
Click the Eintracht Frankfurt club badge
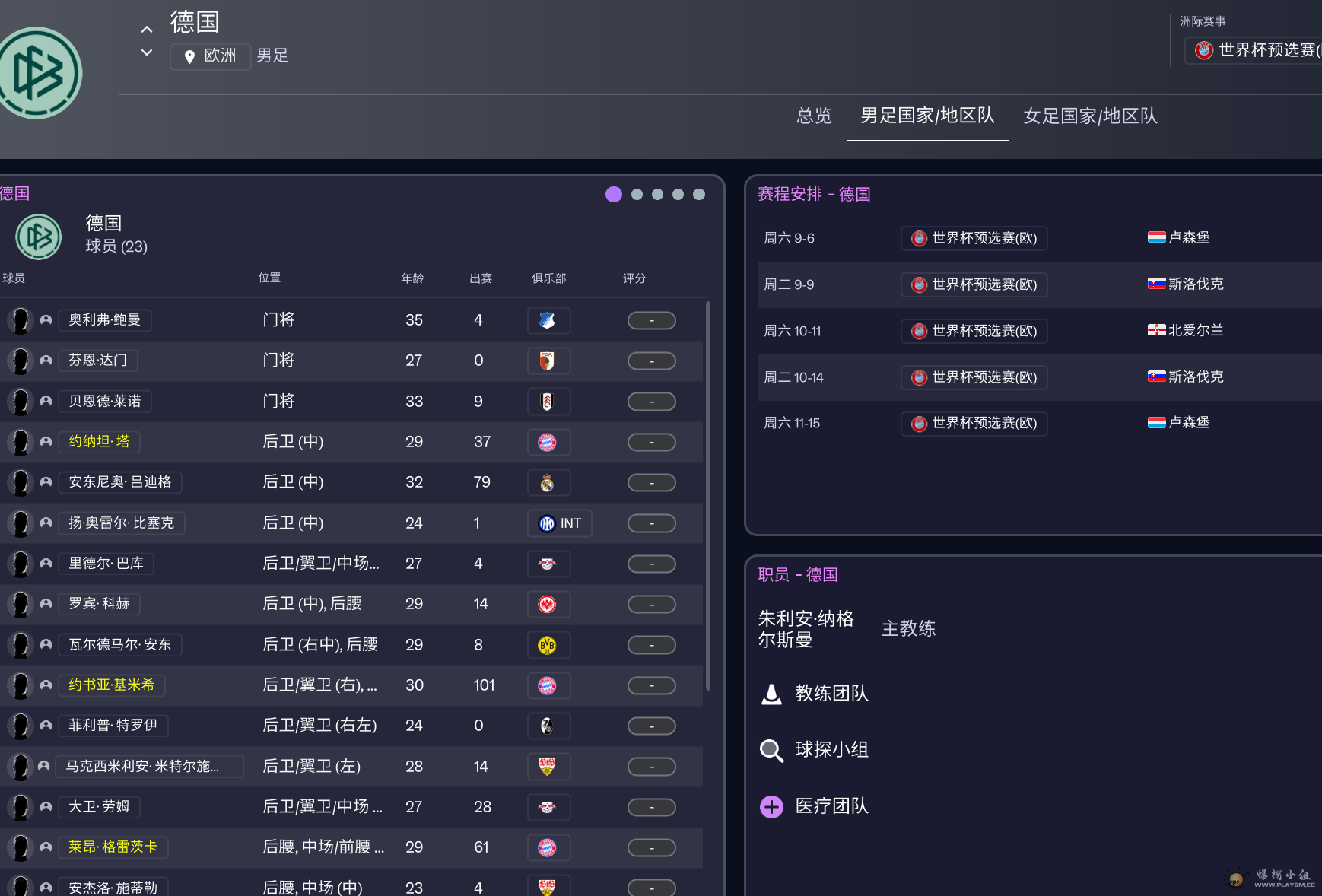coord(547,605)
